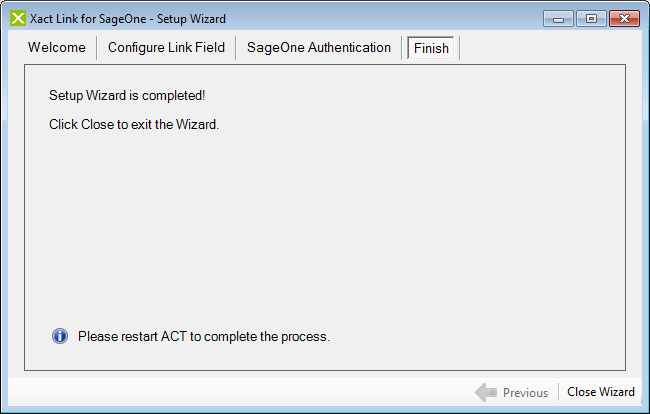Switch to the Welcome tab

point(57,48)
